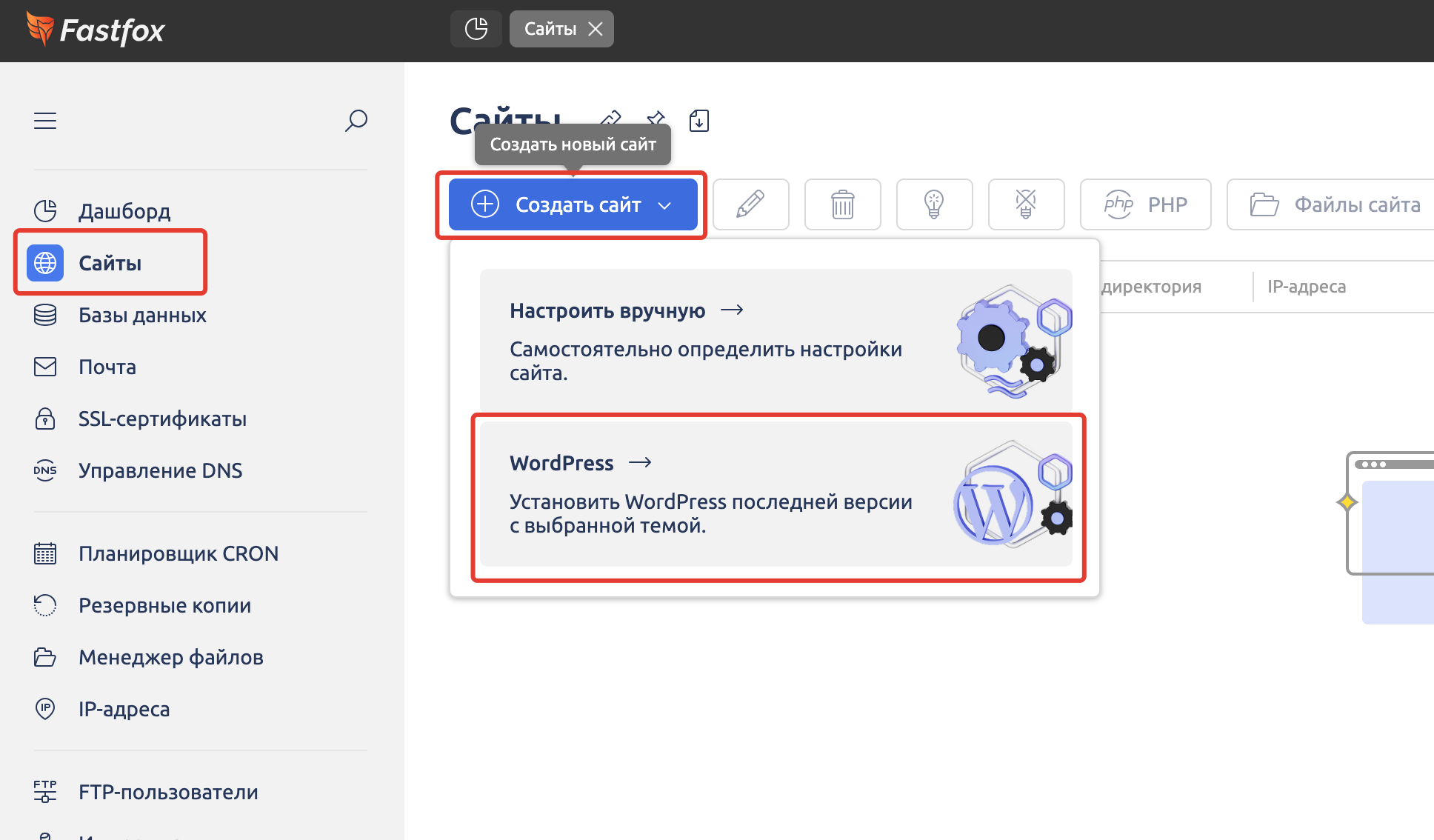
Task: Click the link icon near page title
Action: pos(610,117)
